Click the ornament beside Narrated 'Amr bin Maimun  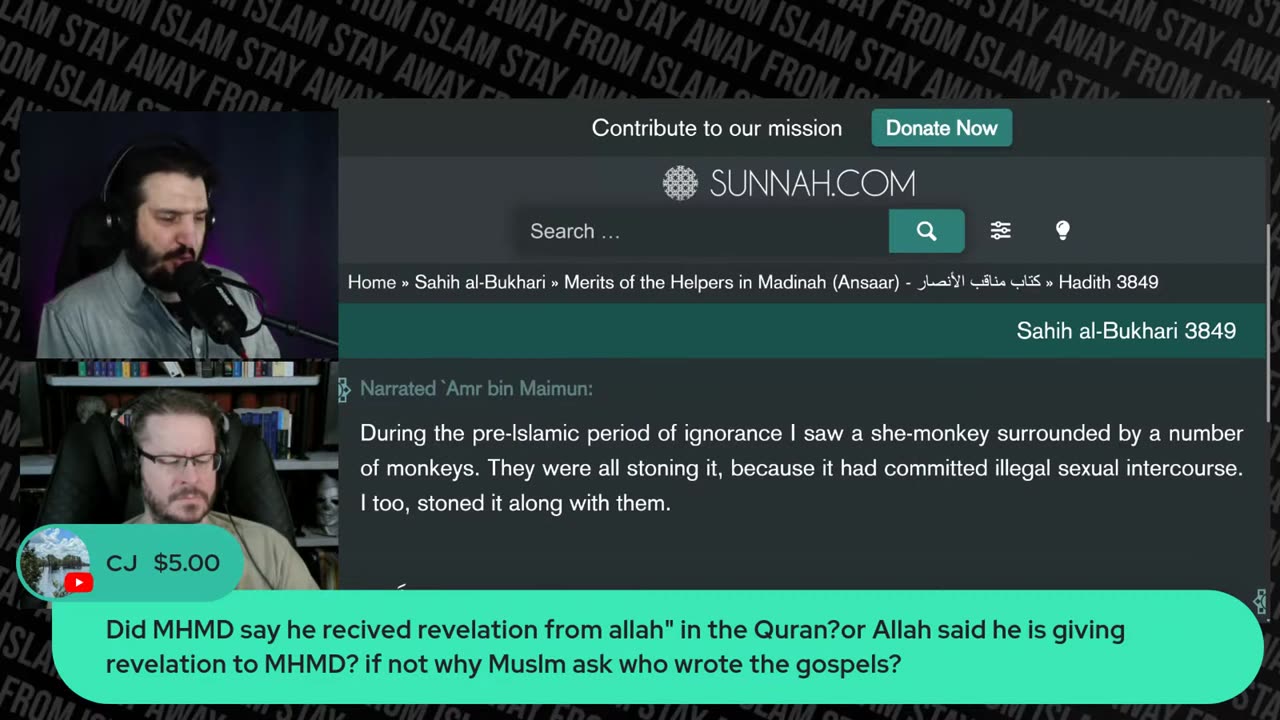(344, 389)
